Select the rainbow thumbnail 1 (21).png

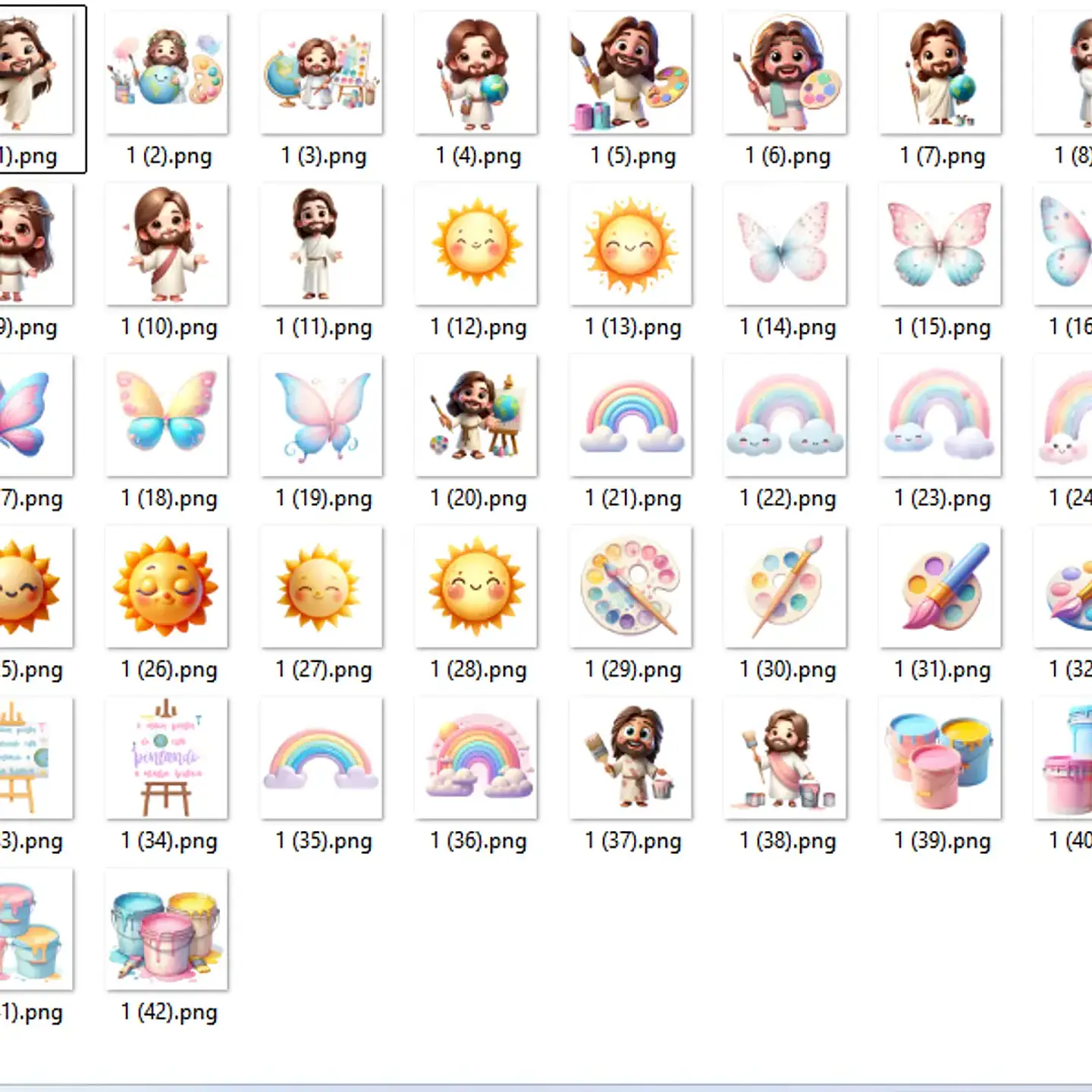pyautogui.click(x=630, y=416)
